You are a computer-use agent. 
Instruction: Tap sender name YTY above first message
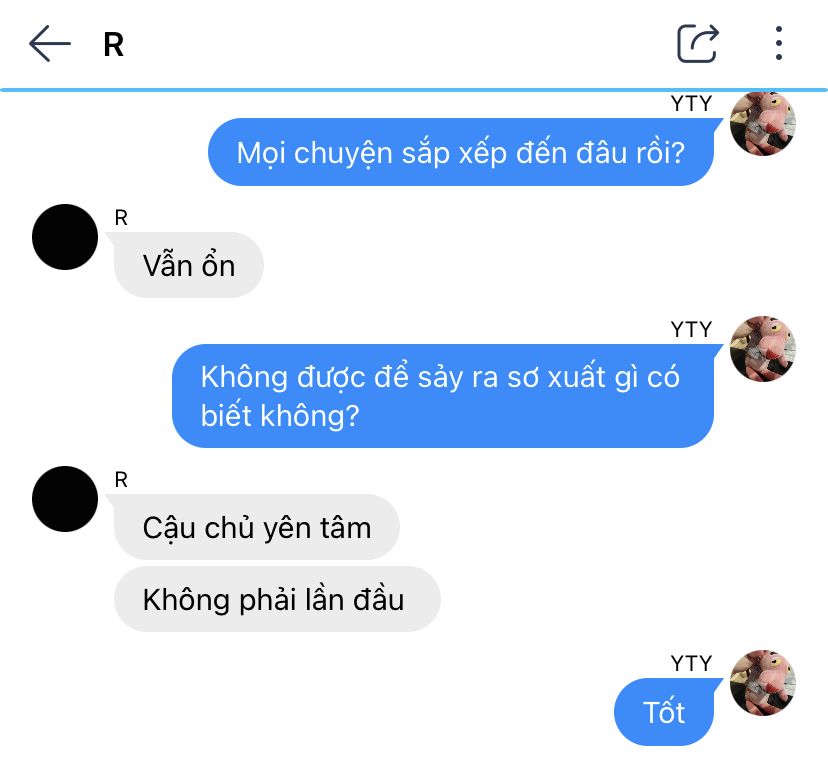tap(691, 104)
